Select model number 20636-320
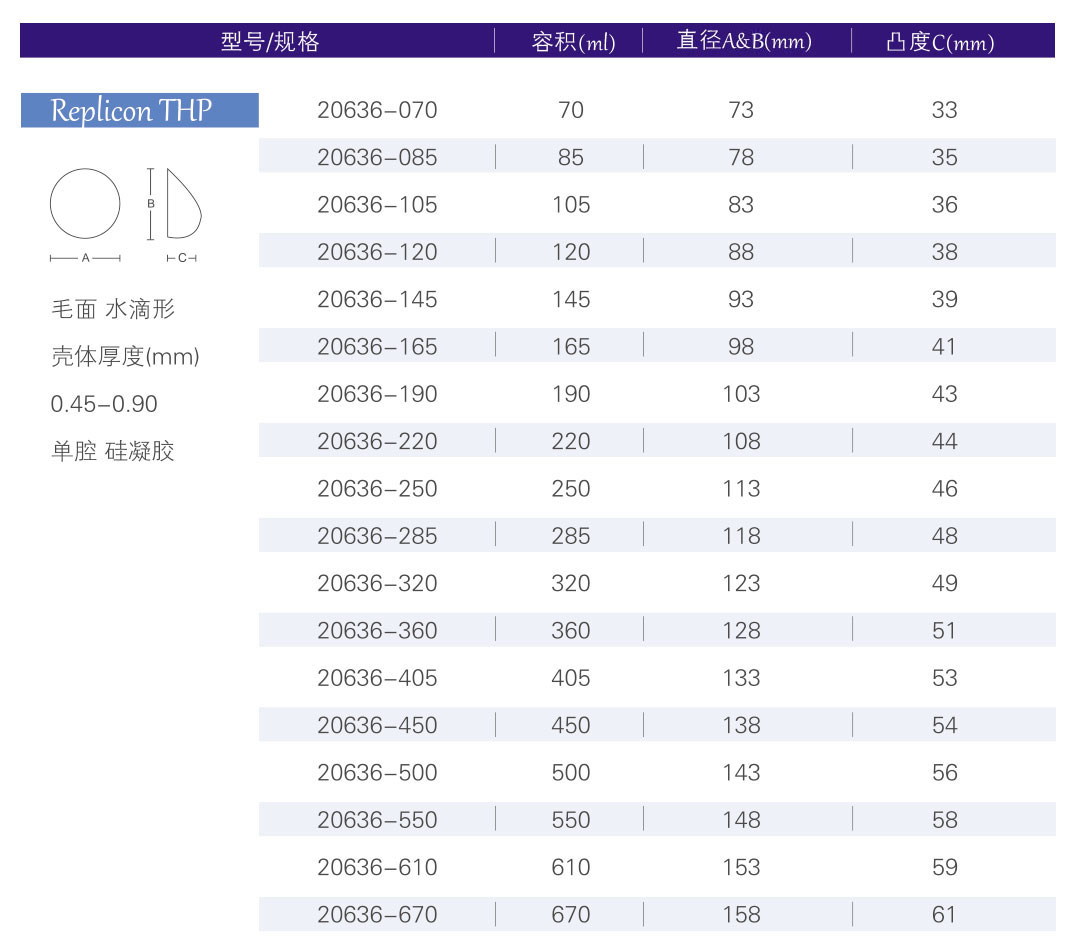Image resolution: width=1080 pixels, height=942 pixels. point(377,583)
